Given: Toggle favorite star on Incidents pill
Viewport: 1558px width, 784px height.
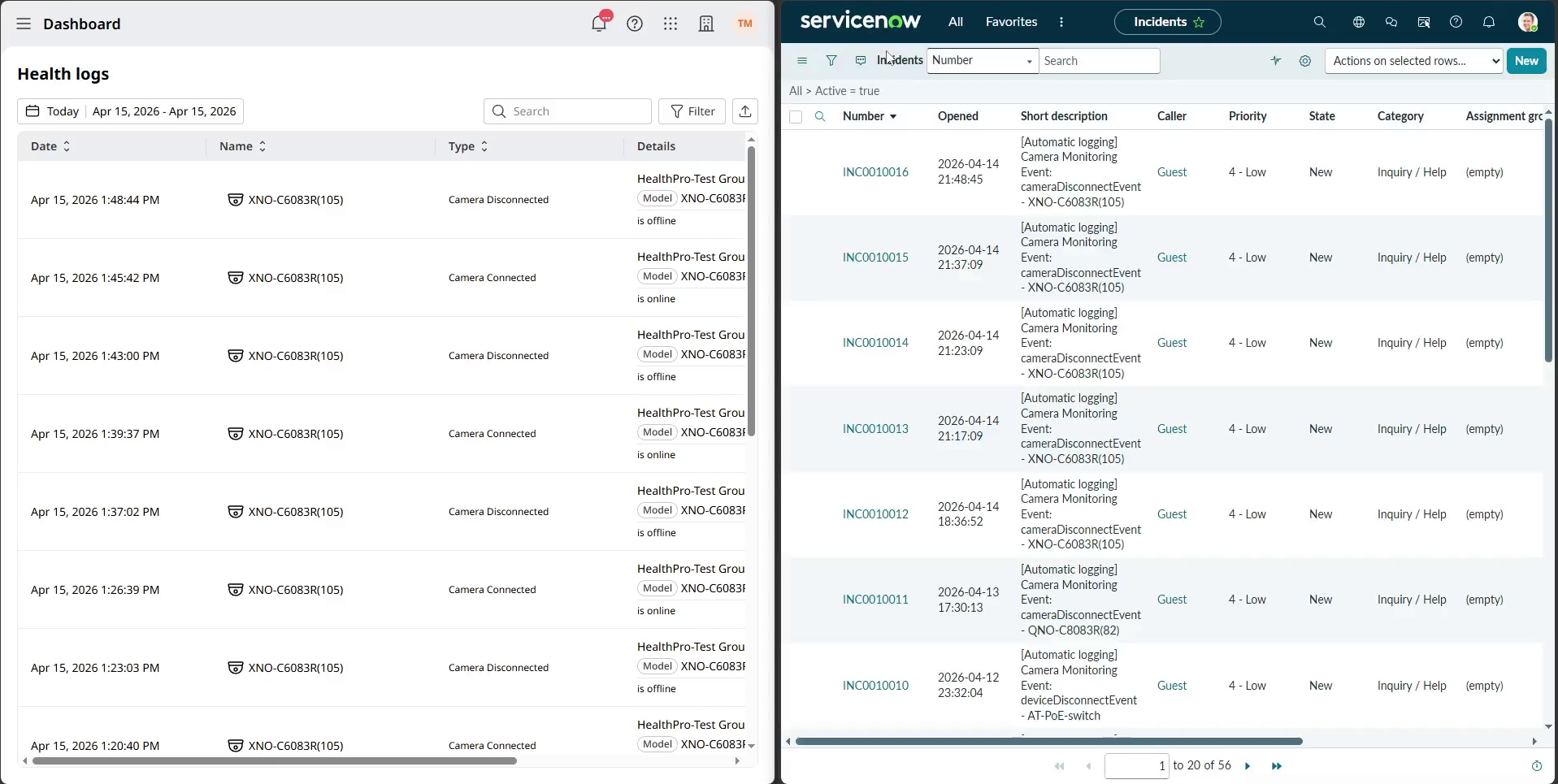Looking at the screenshot, I should [x=1199, y=23].
